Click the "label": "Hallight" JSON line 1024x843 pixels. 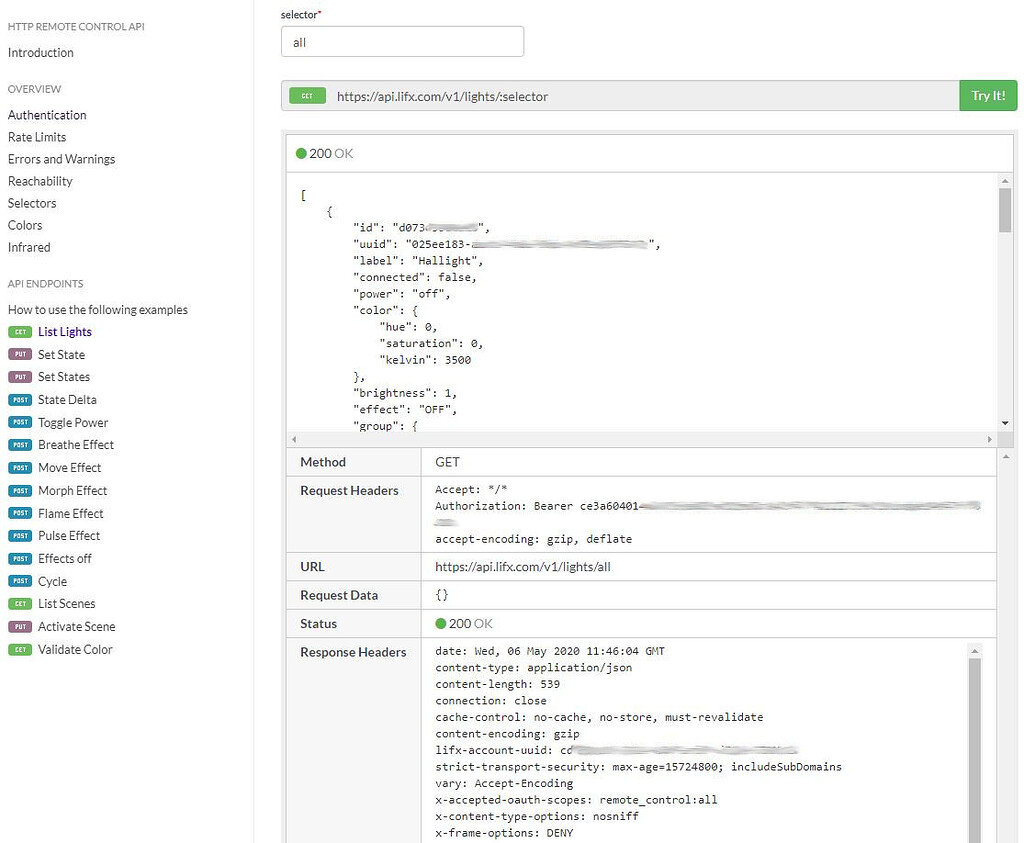(418, 261)
